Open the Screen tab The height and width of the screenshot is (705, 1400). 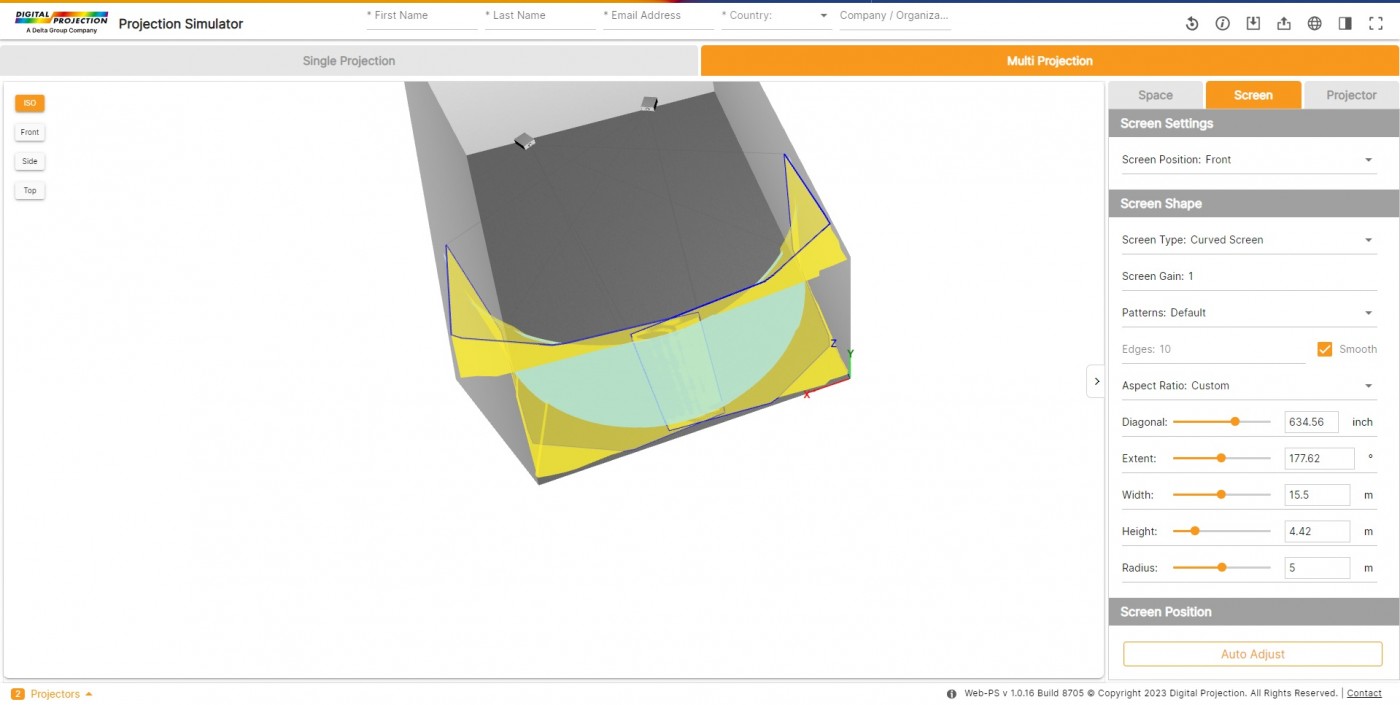point(1253,95)
